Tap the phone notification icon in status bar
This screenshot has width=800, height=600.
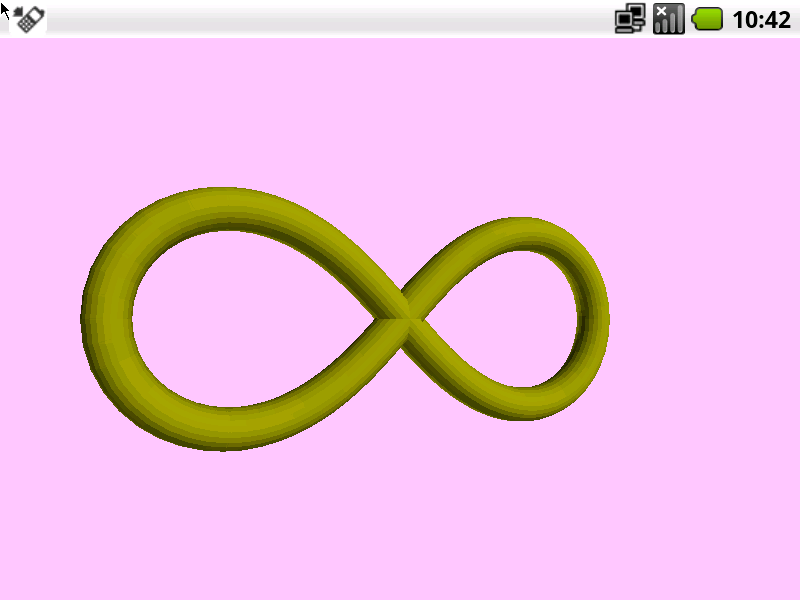point(29,19)
